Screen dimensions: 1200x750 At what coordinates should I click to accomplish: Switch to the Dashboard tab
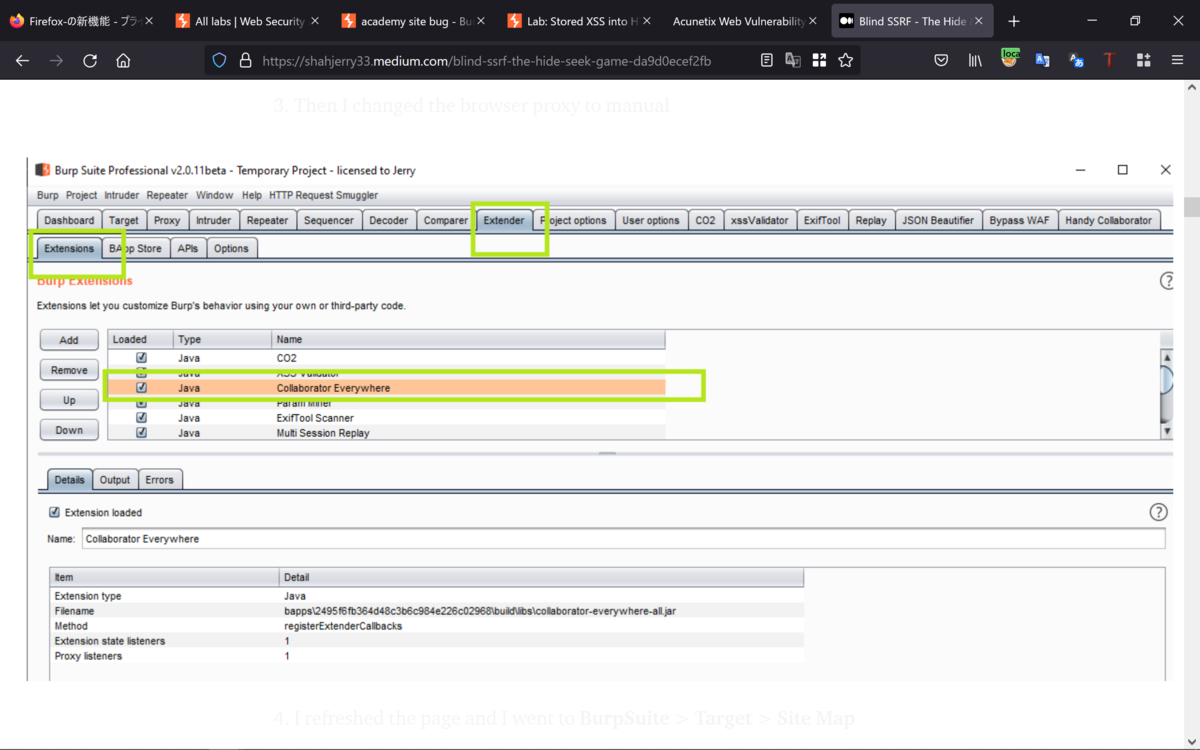click(69, 220)
